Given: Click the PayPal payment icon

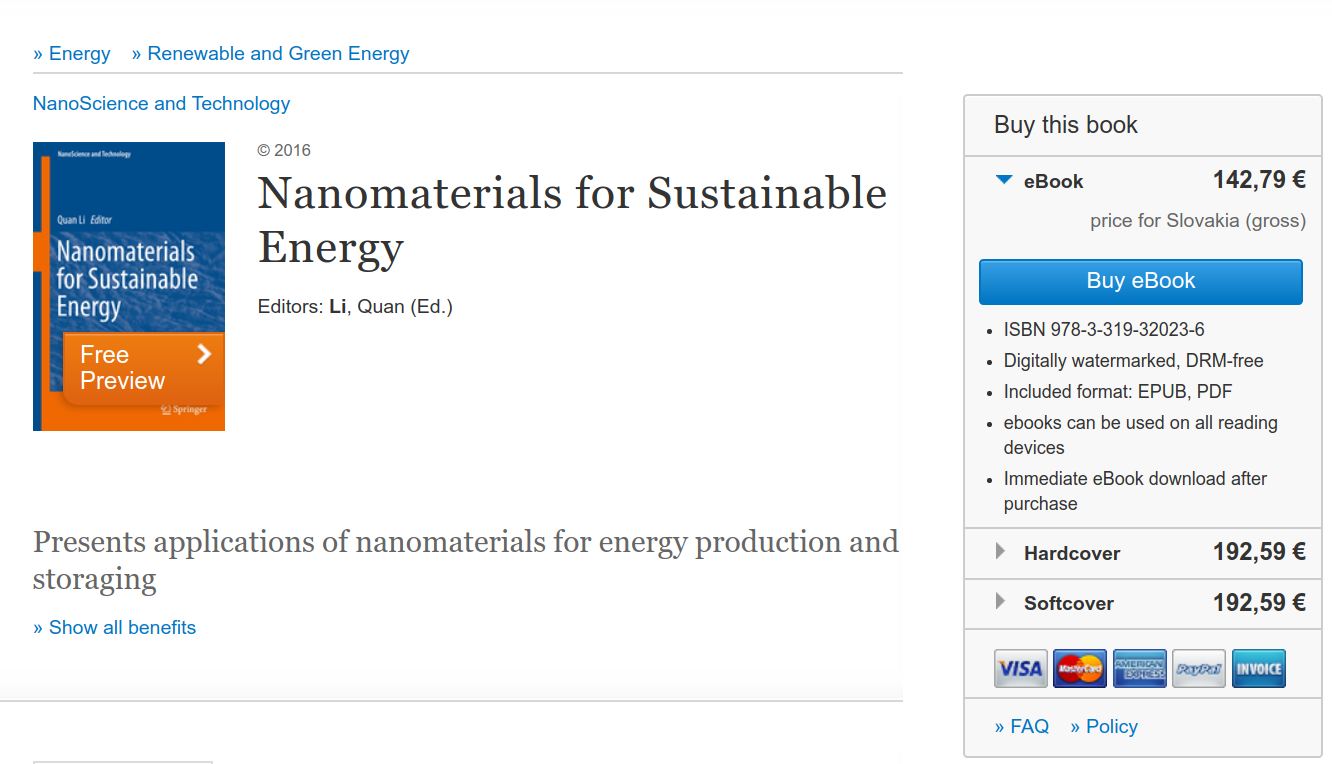Looking at the screenshot, I should tap(1199, 669).
